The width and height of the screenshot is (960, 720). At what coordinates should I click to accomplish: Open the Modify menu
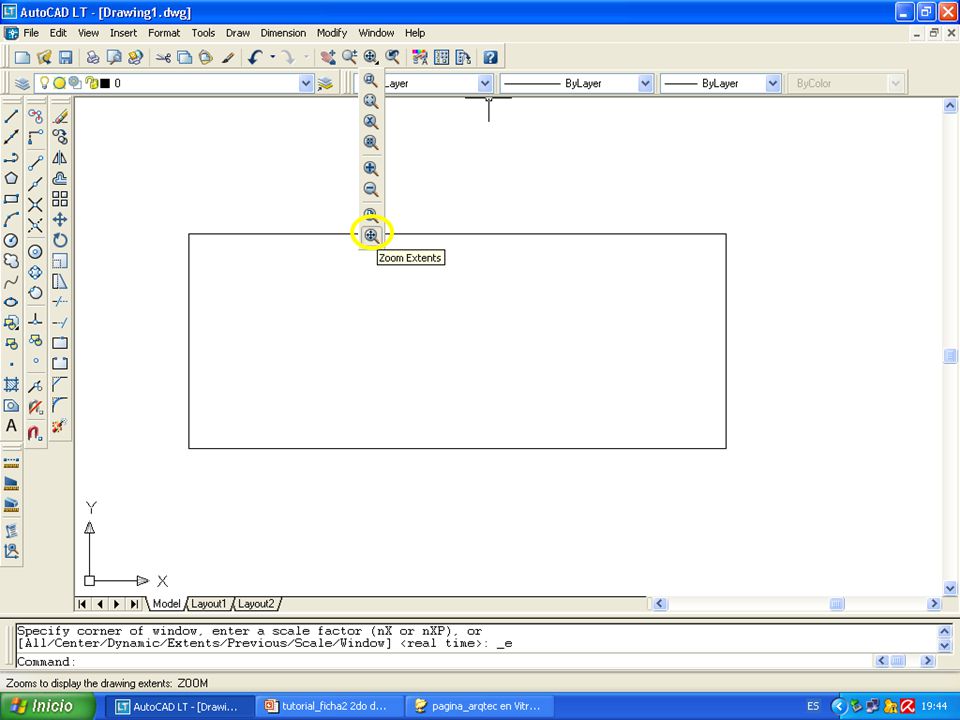(332, 33)
